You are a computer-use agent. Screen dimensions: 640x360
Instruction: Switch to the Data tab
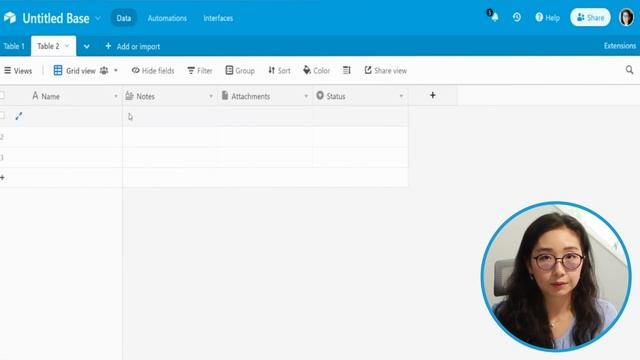coord(124,18)
